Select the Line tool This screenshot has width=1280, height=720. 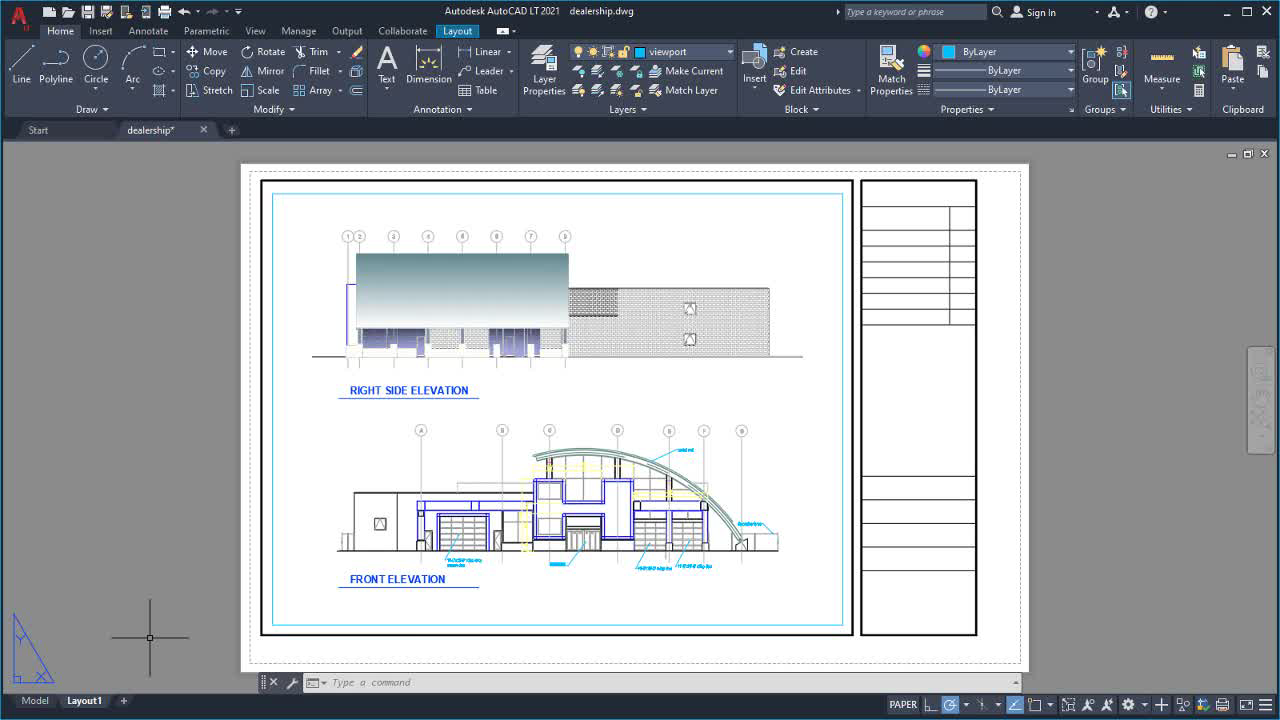pos(21,64)
